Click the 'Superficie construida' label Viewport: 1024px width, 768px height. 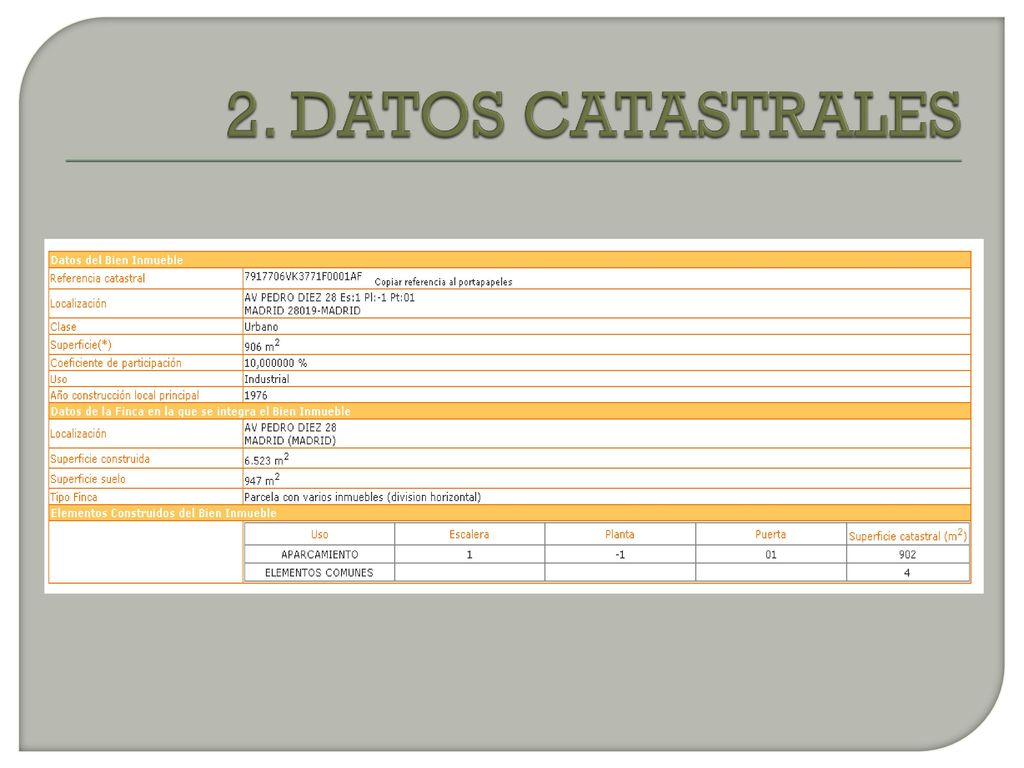(100, 459)
